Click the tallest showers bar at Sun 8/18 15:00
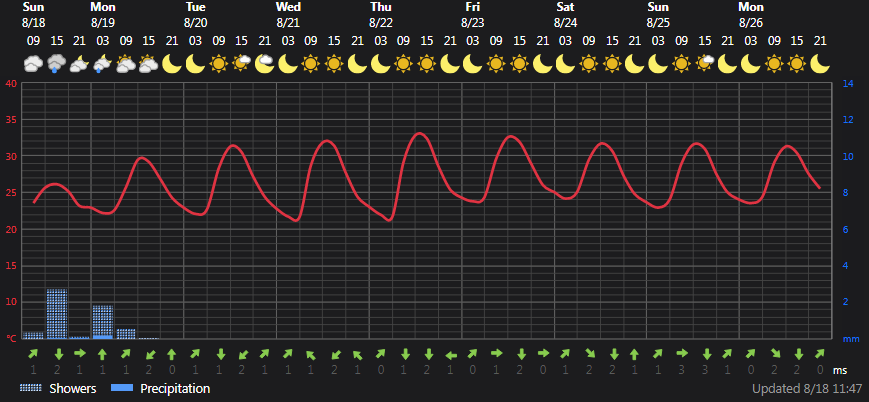 57,314
